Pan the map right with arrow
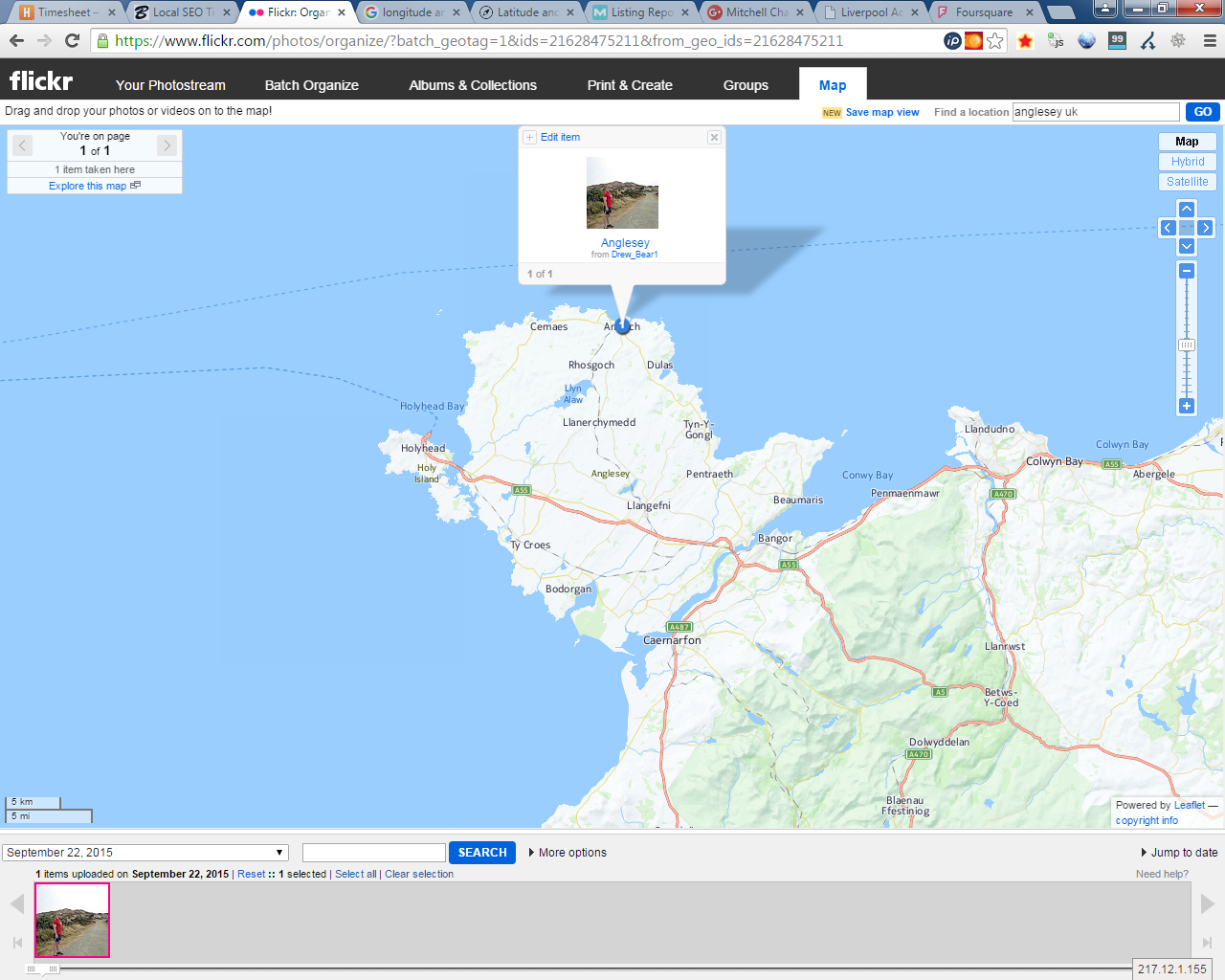This screenshot has width=1225, height=980. click(x=1206, y=228)
